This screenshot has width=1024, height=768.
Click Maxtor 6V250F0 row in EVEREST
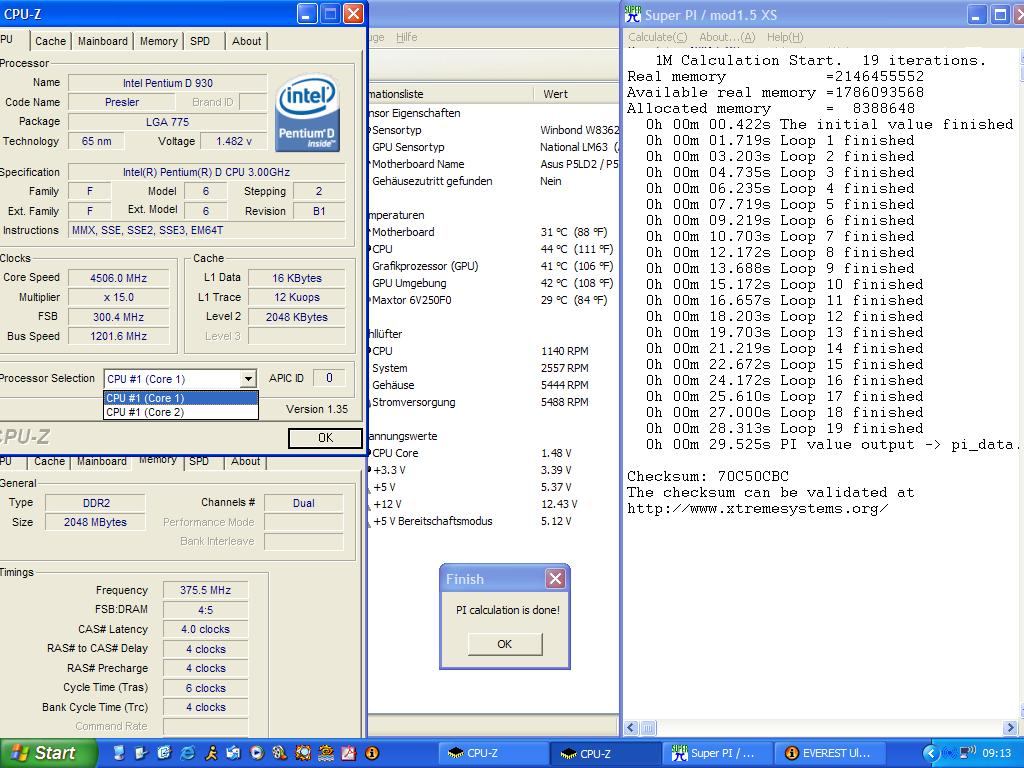(494, 300)
